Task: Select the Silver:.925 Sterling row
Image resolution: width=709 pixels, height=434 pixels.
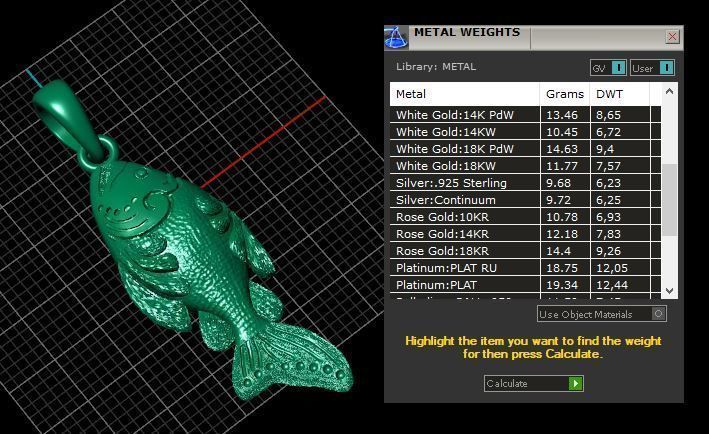Action: [525, 183]
